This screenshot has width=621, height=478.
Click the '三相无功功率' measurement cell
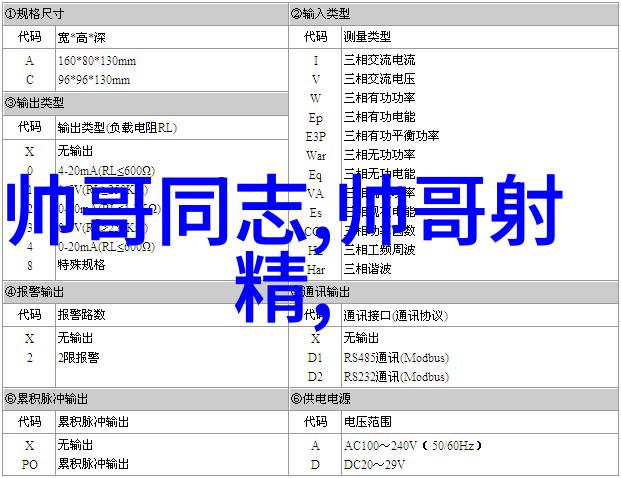pos(379,154)
